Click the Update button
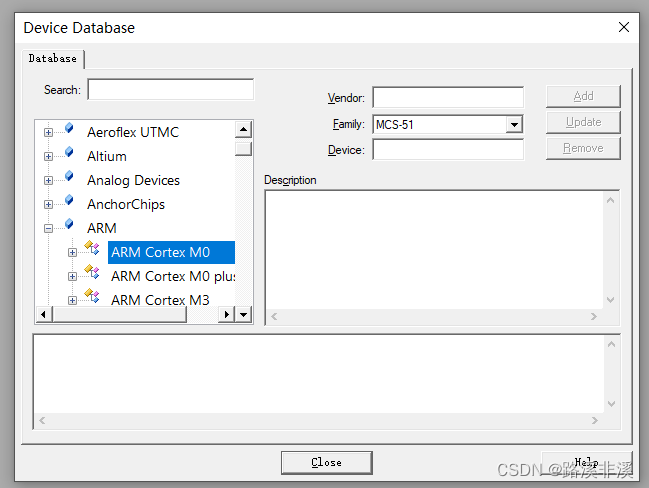649x488 pixels. (583, 122)
